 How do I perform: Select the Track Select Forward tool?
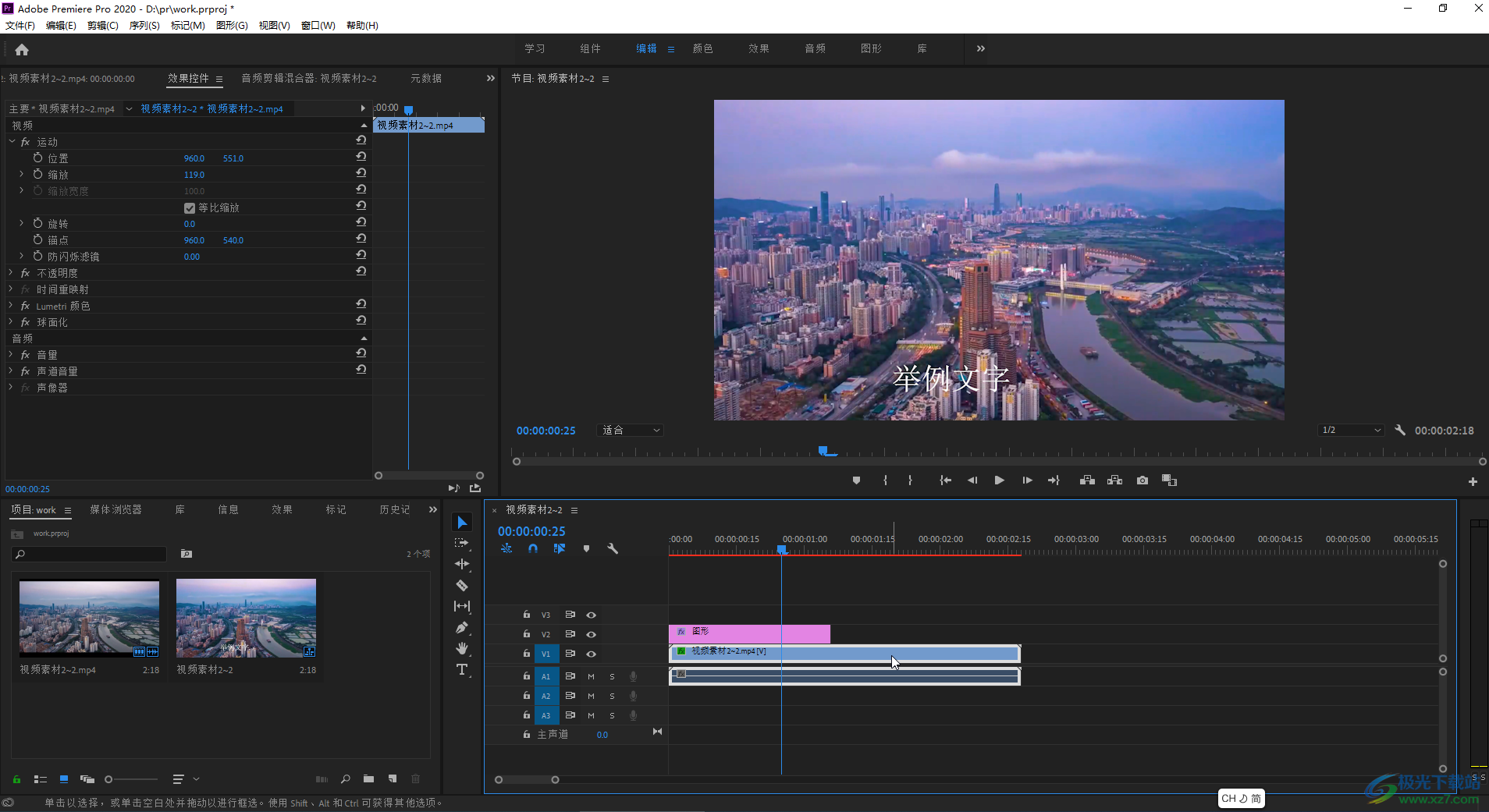(462, 543)
